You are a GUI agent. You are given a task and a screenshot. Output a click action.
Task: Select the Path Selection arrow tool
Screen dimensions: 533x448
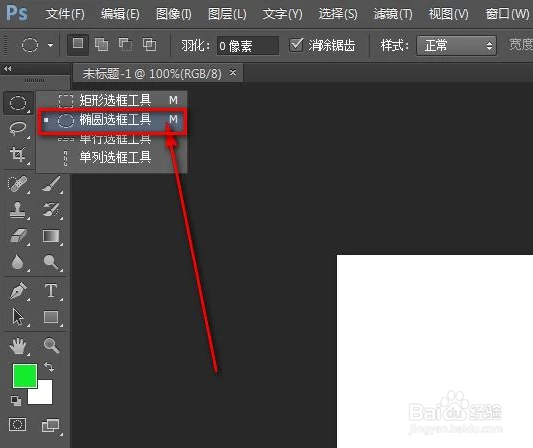(18, 317)
